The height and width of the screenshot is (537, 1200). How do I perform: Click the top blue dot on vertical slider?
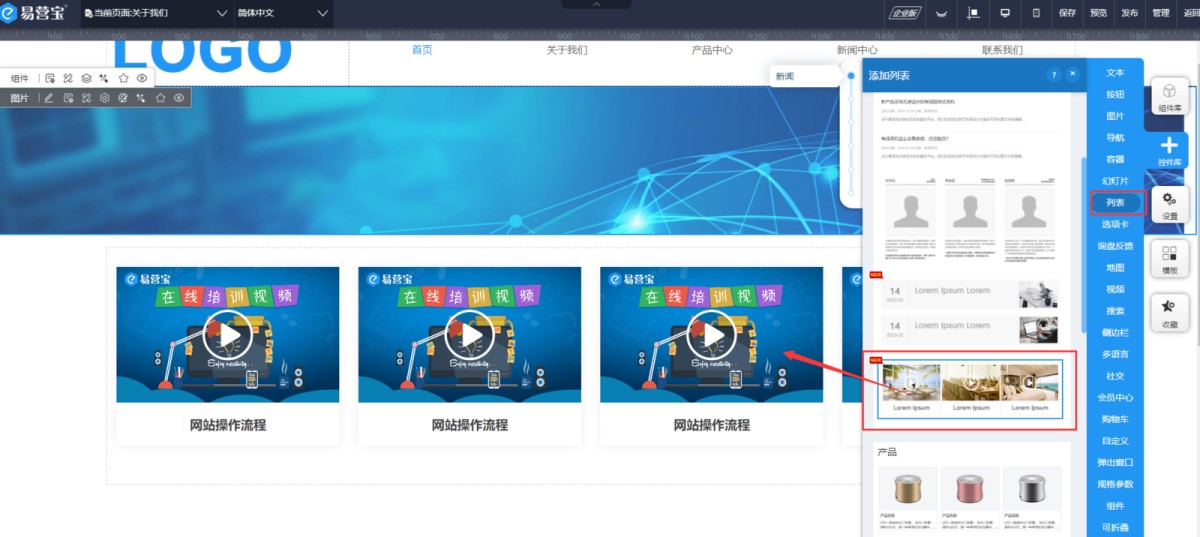click(851, 75)
